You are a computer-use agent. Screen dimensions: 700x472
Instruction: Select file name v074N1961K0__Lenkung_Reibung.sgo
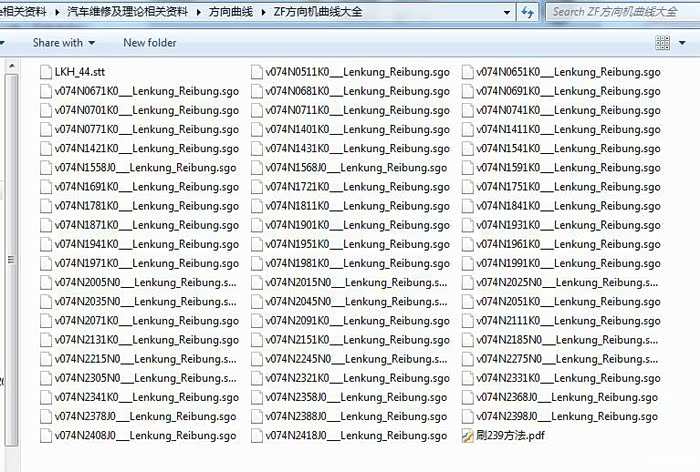[568, 245]
